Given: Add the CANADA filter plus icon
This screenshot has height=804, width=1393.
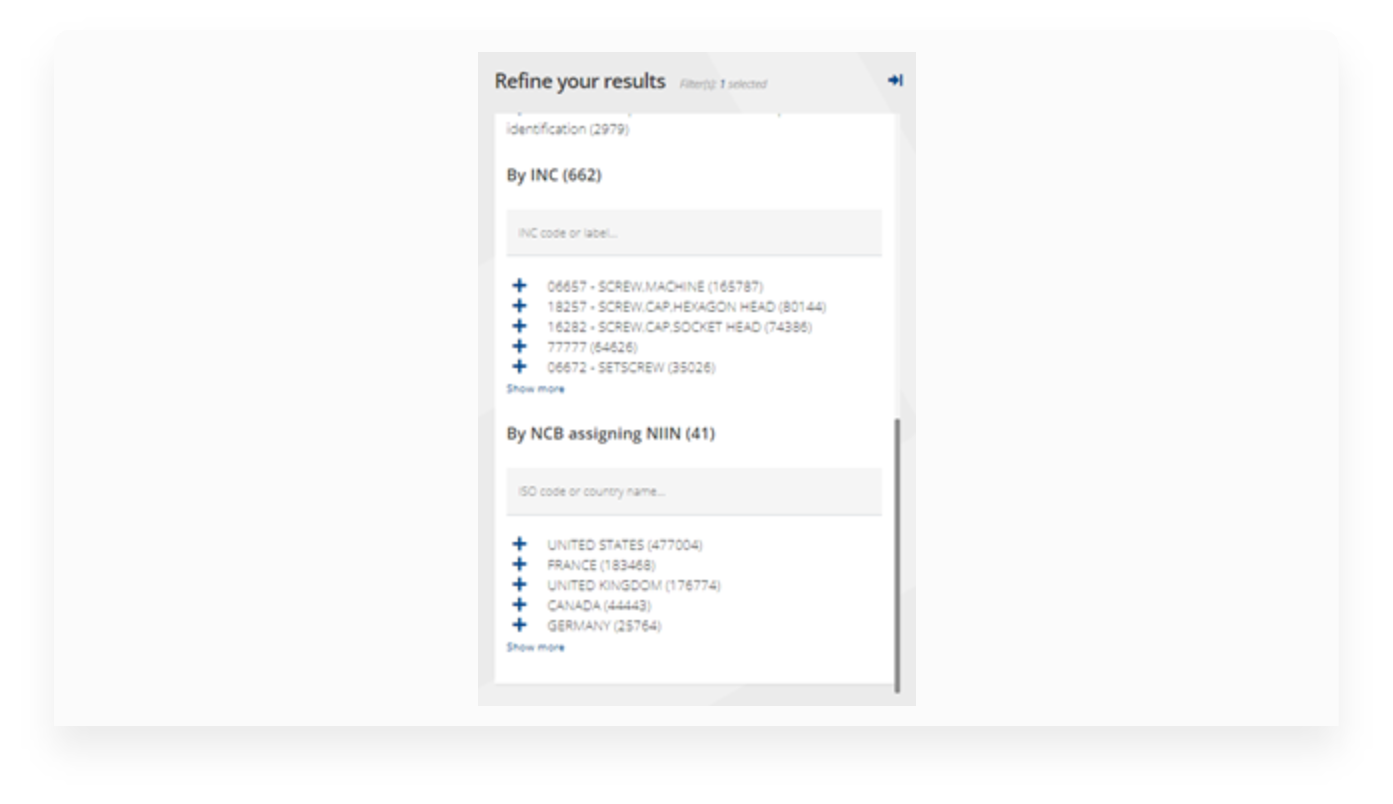Looking at the screenshot, I should pyautogui.click(x=519, y=606).
